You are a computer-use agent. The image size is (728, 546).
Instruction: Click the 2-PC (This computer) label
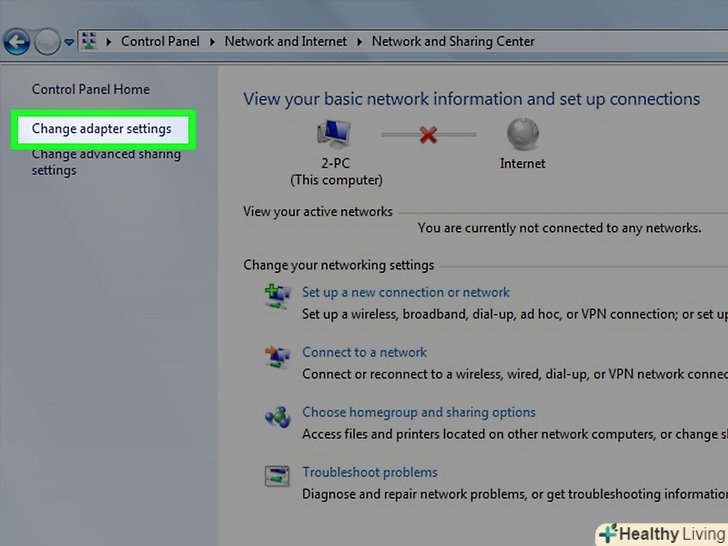336,172
